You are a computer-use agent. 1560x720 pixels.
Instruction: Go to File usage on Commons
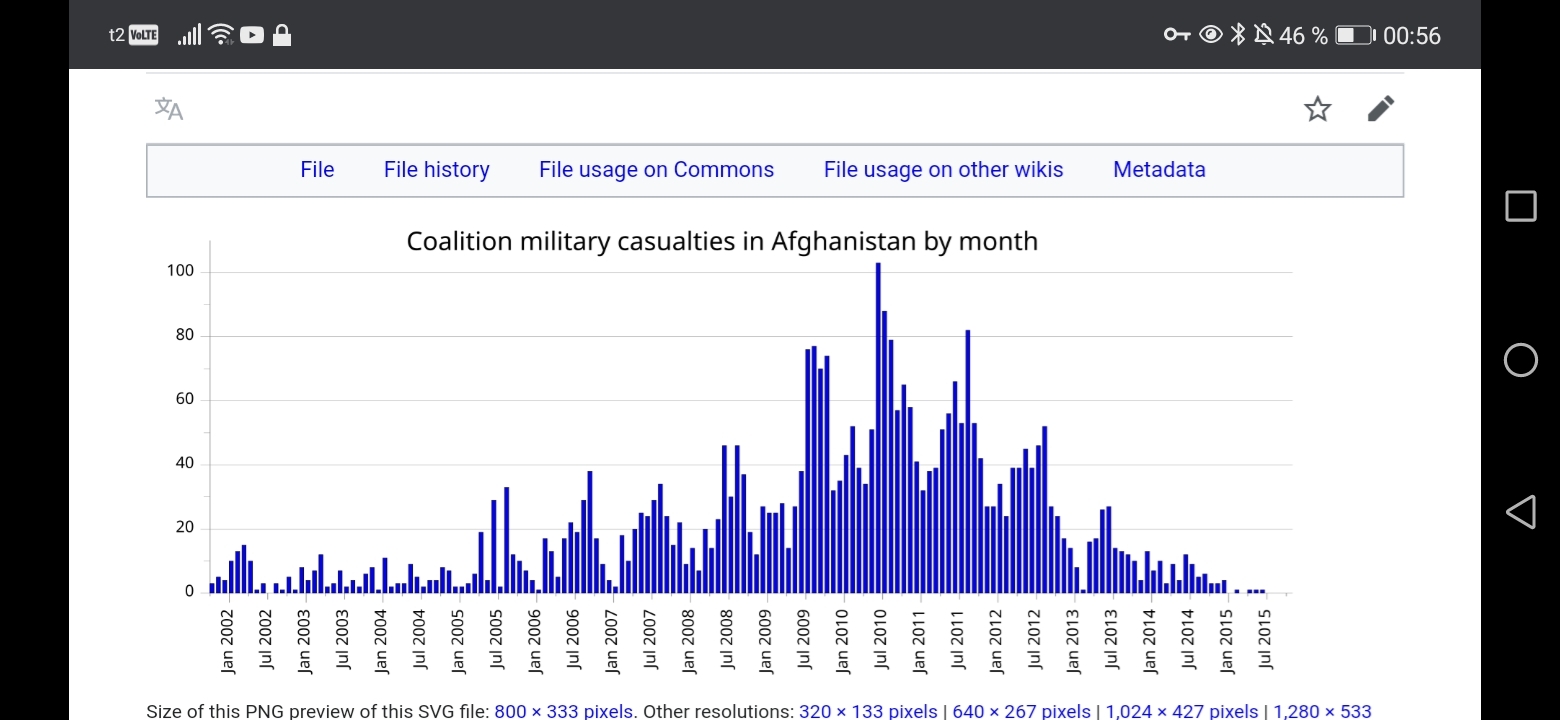coord(656,170)
